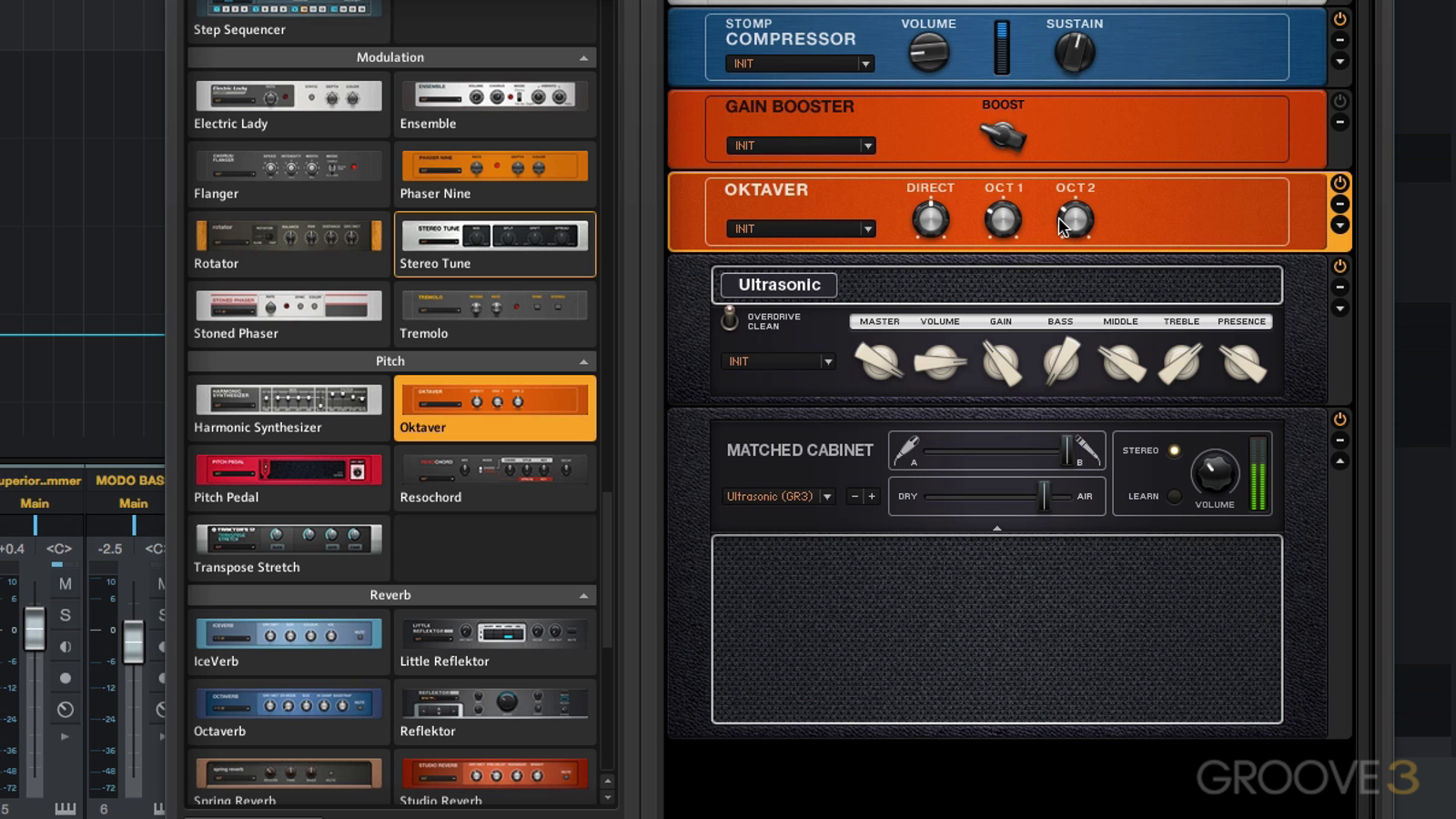Open the Ultrasonic amp preset dropdown

click(x=778, y=361)
